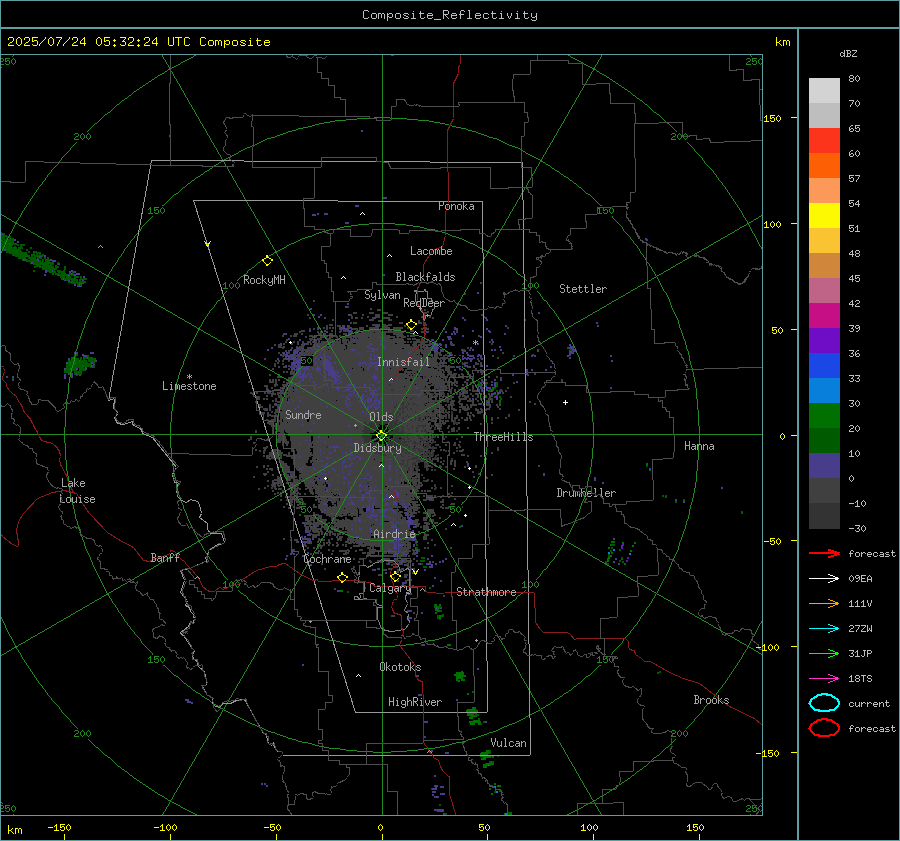Click the Vulcan city label
The width and height of the screenshot is (900, 841).
click(x=509, y=743)
